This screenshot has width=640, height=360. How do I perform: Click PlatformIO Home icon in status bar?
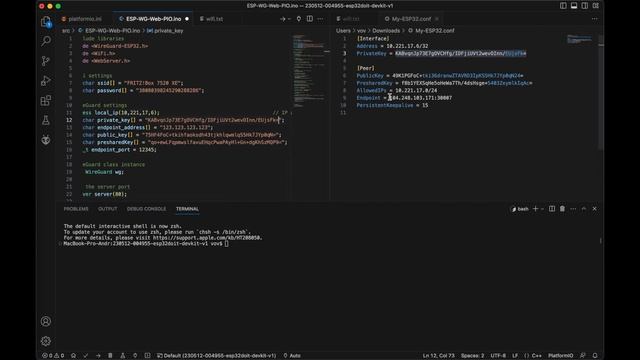(73, 356)
